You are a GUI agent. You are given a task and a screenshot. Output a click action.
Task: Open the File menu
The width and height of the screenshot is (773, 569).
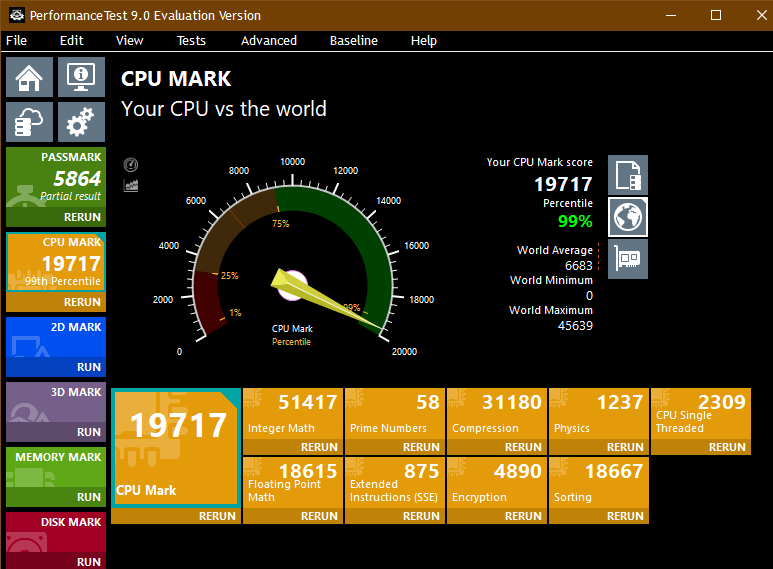click(16, 40)
